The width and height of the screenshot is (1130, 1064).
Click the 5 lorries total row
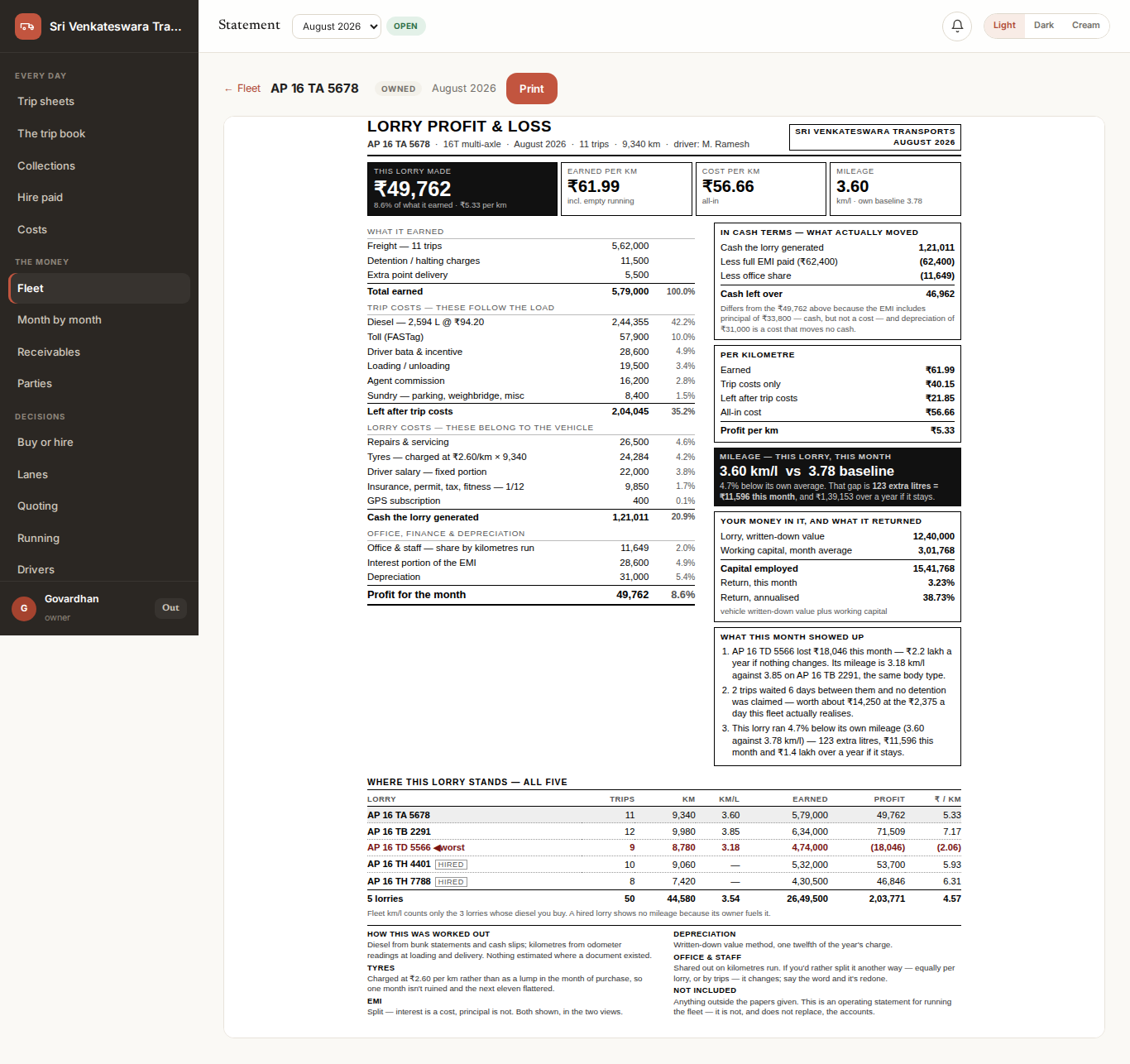pos(664,899)
